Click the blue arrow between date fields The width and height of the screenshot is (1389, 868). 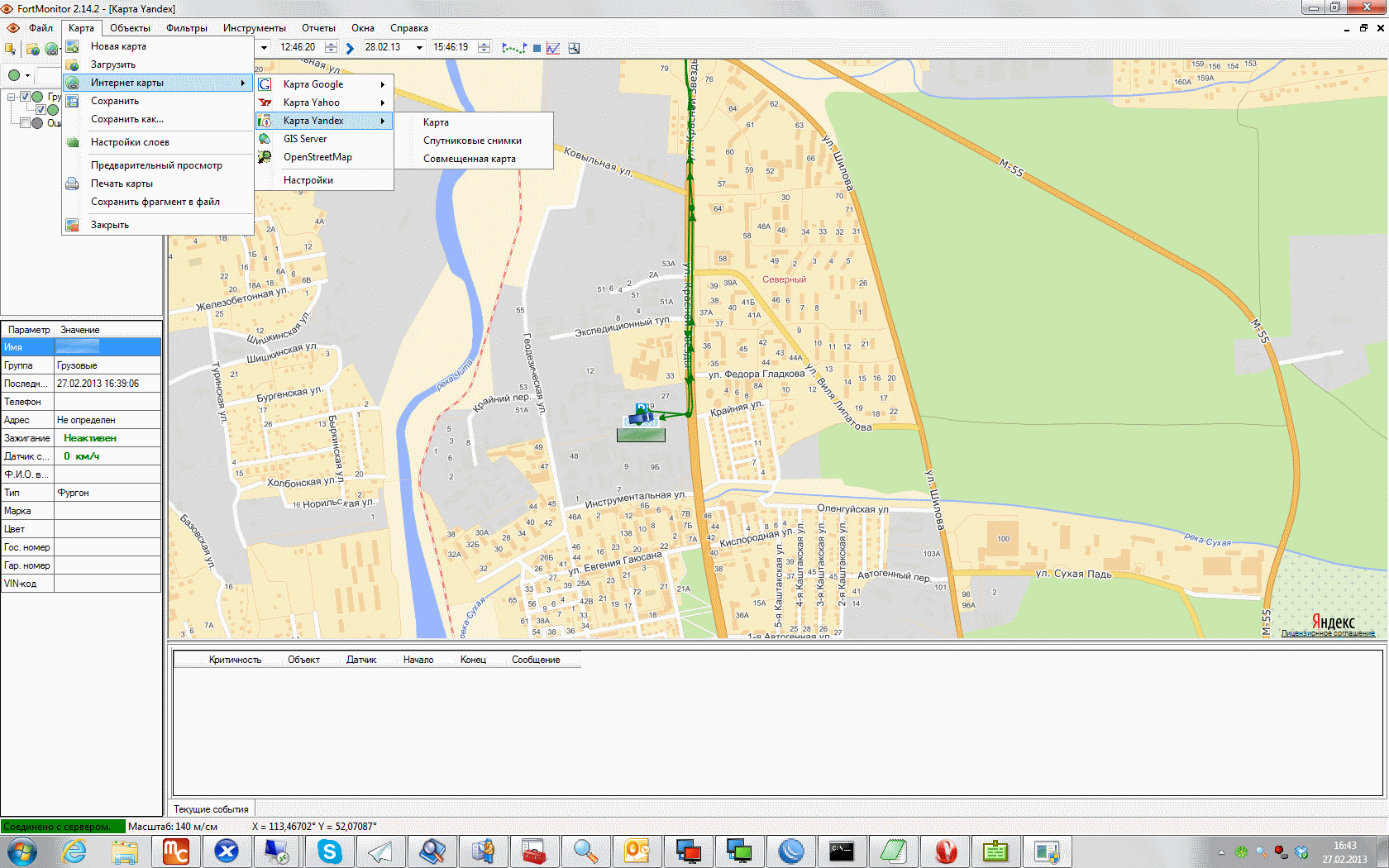click(350, 48)
